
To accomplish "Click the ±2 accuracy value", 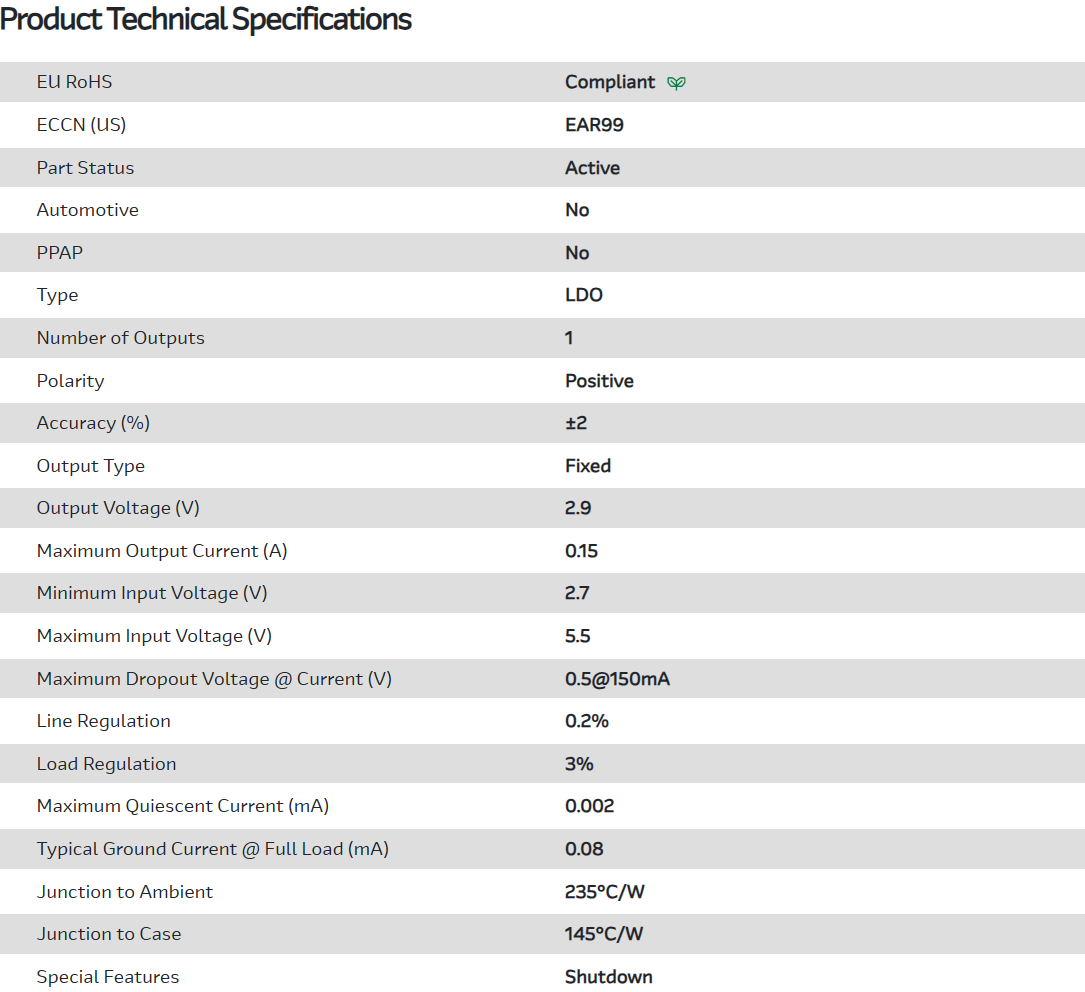I will [x=576, y=423].
